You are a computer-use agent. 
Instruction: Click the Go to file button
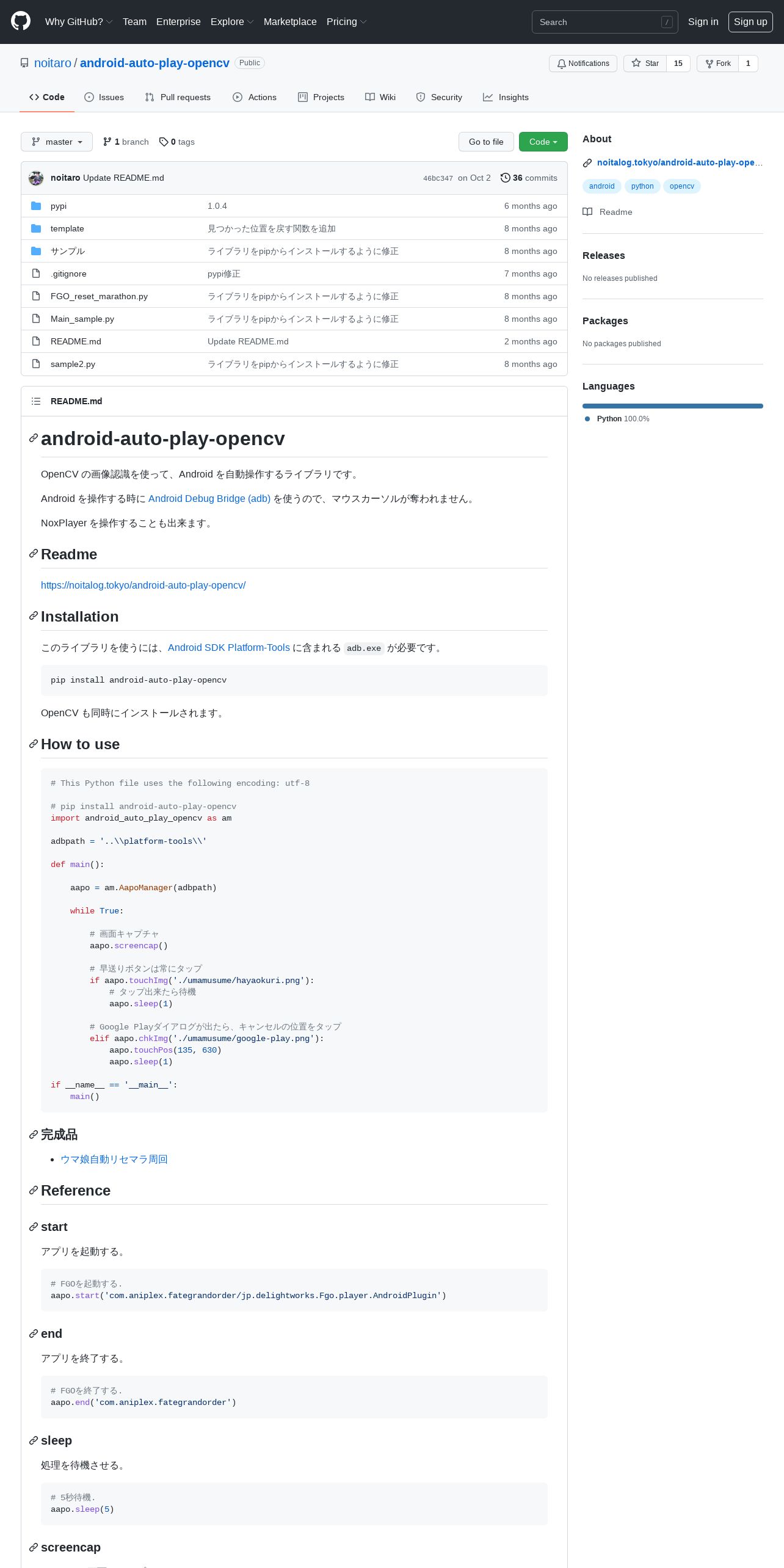point(486,142)
